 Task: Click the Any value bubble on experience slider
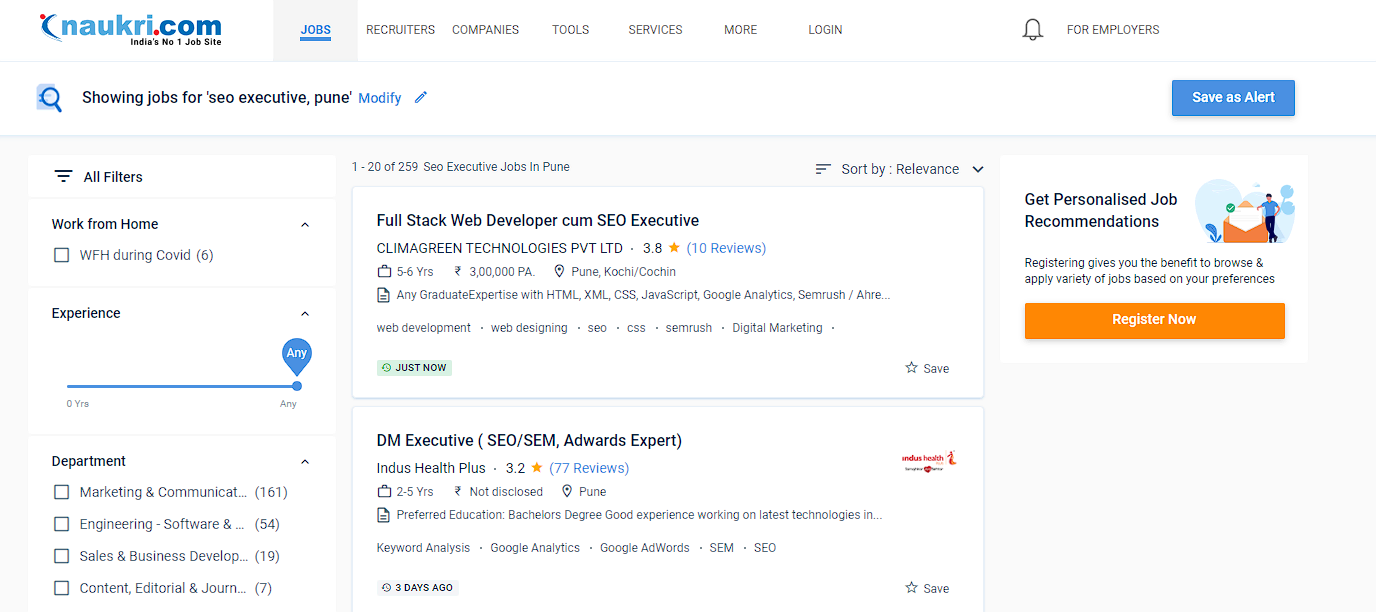(x=296, y=355)
